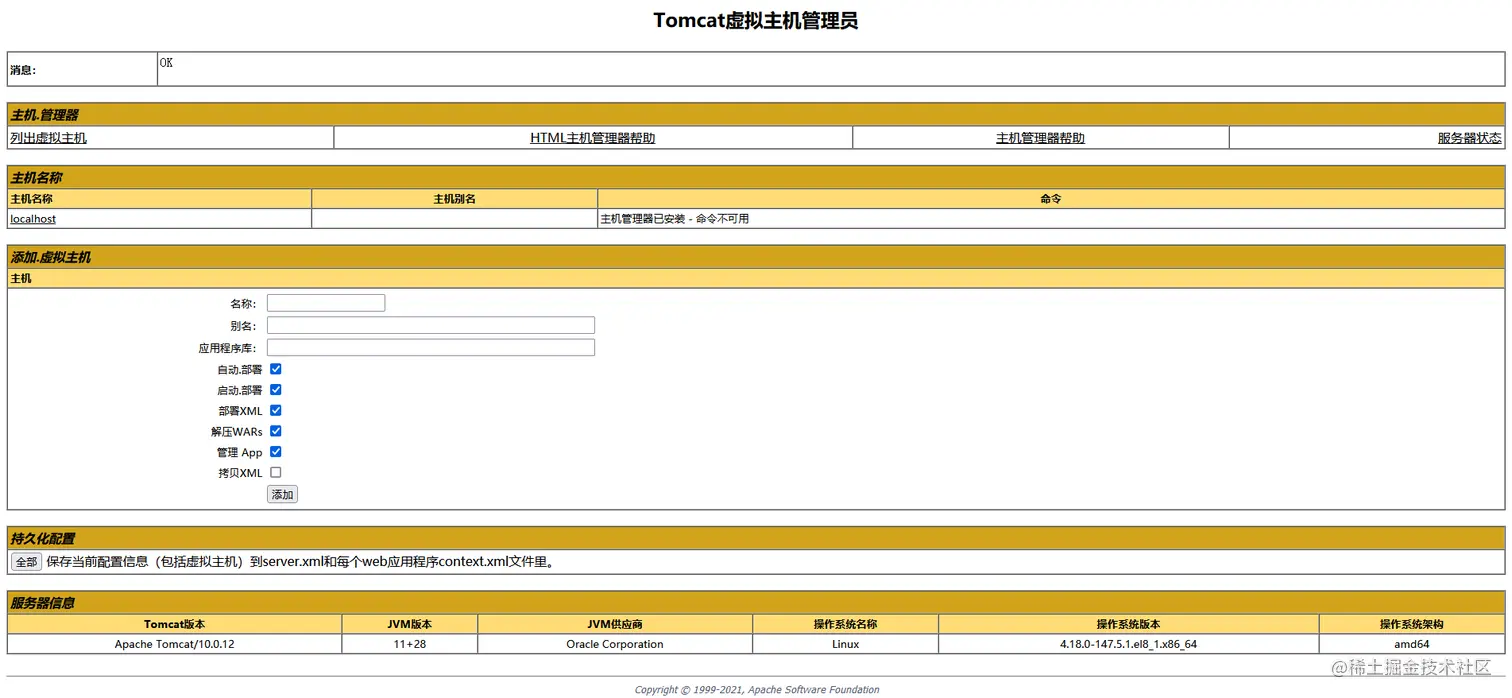
Task: Select Apache Tomcat/10.0.12 version cell
Action: (174, 644)
